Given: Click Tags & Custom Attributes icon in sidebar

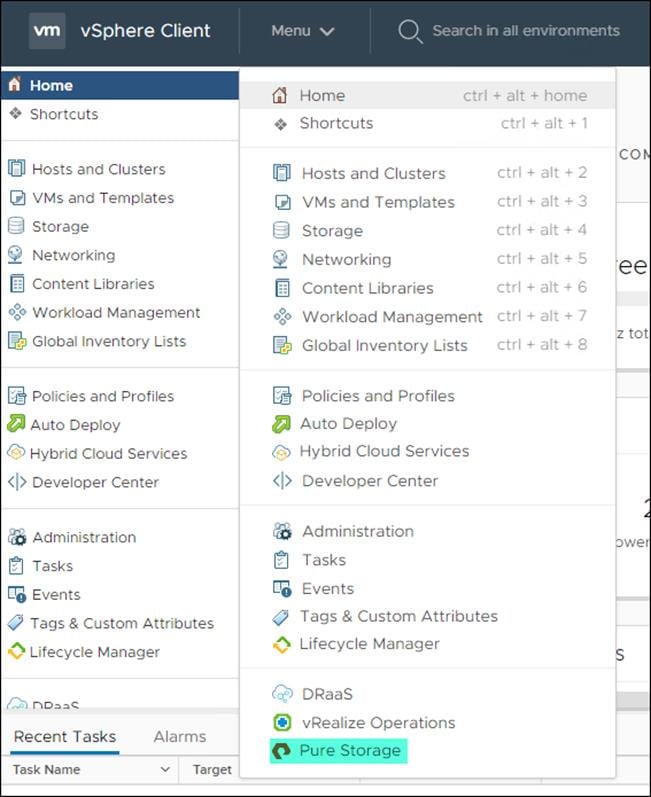Looking at the screenshot, I should tap(16, 622).
